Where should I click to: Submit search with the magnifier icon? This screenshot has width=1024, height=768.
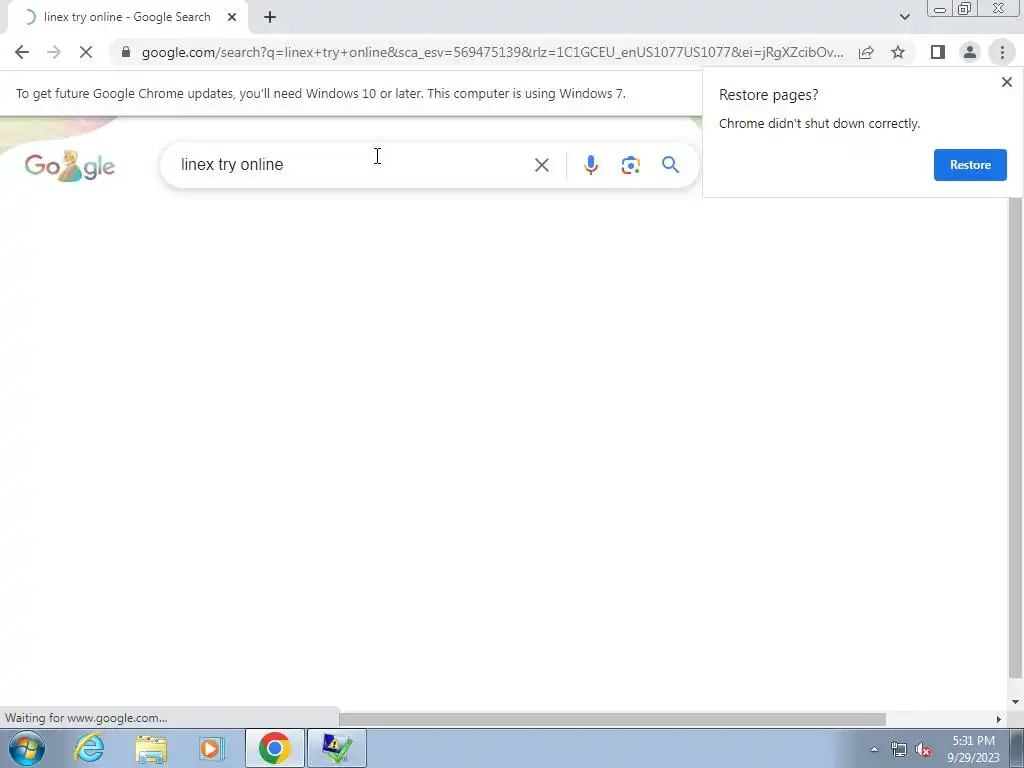[670, 165]
